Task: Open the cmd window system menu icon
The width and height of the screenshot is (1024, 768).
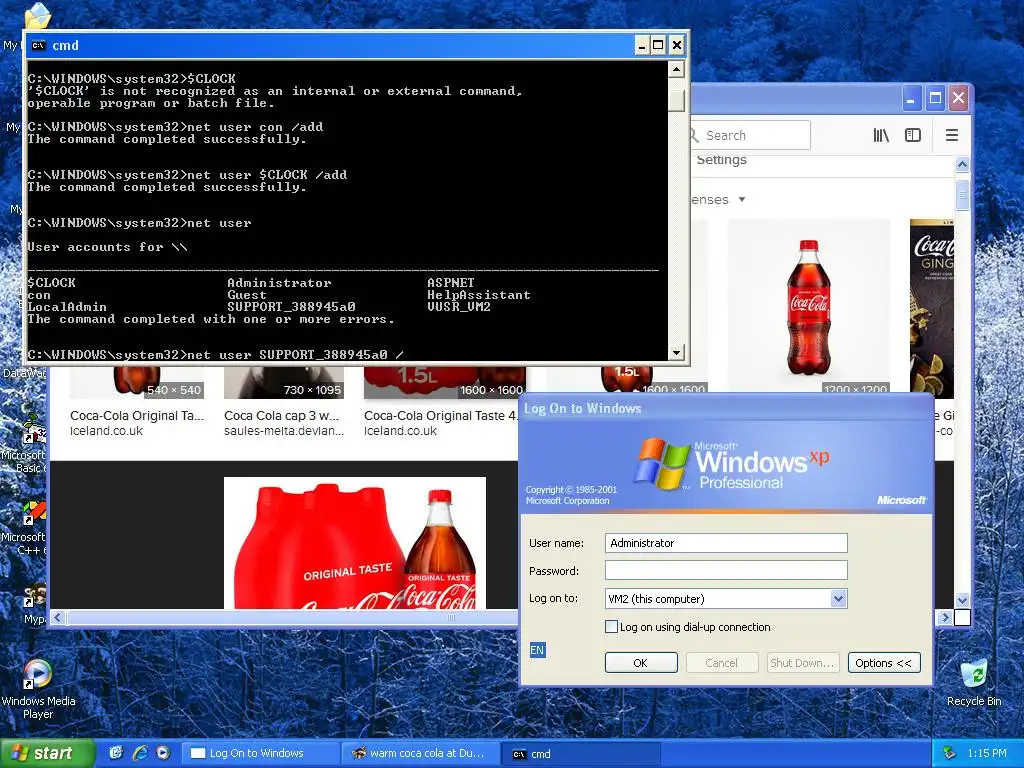Action: point(39,45)
